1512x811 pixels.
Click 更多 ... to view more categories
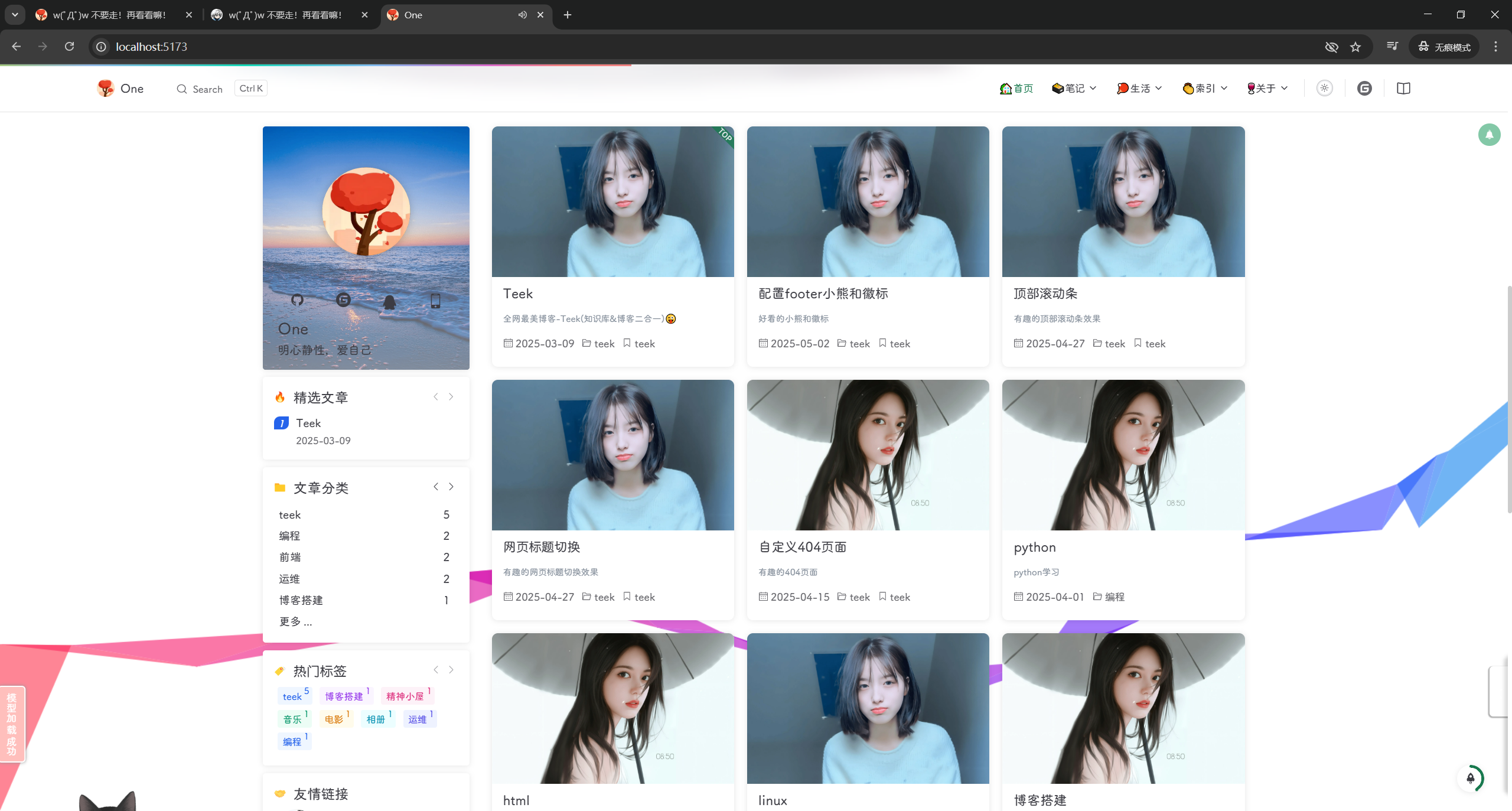click(x=295, y=621)
